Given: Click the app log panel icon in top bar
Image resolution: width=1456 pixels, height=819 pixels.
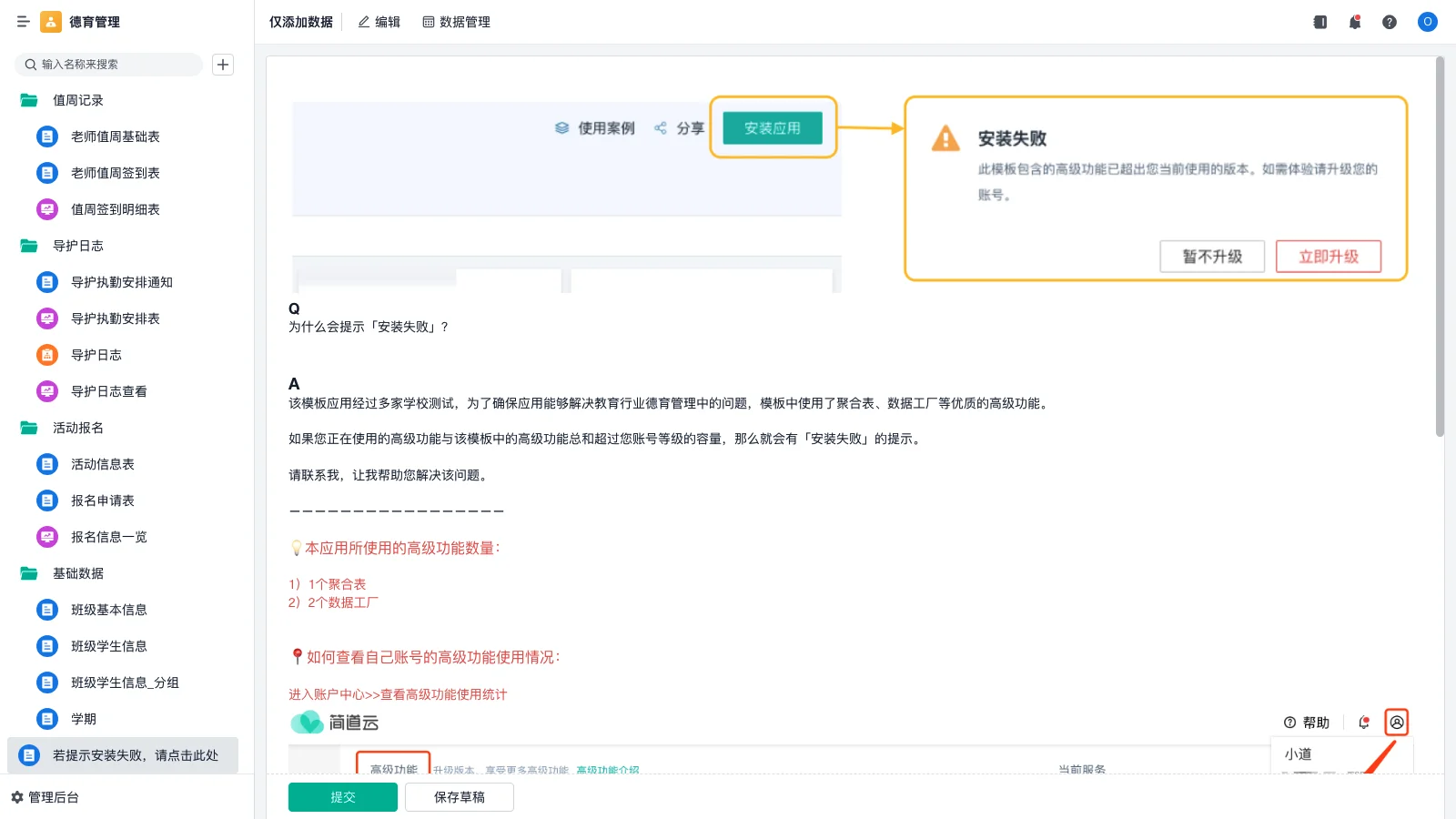Looking at the screenshot, I should pos(1319,22).
